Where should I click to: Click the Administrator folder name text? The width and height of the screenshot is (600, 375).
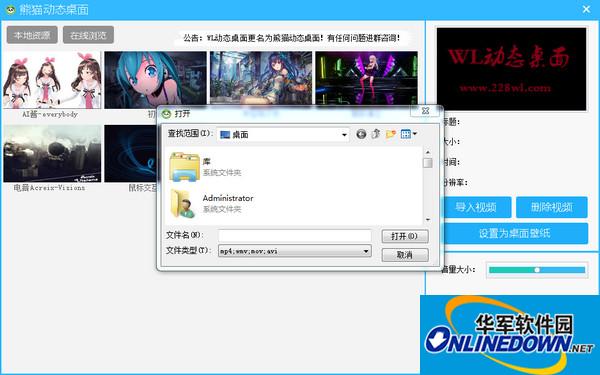(x=228, y=198)
